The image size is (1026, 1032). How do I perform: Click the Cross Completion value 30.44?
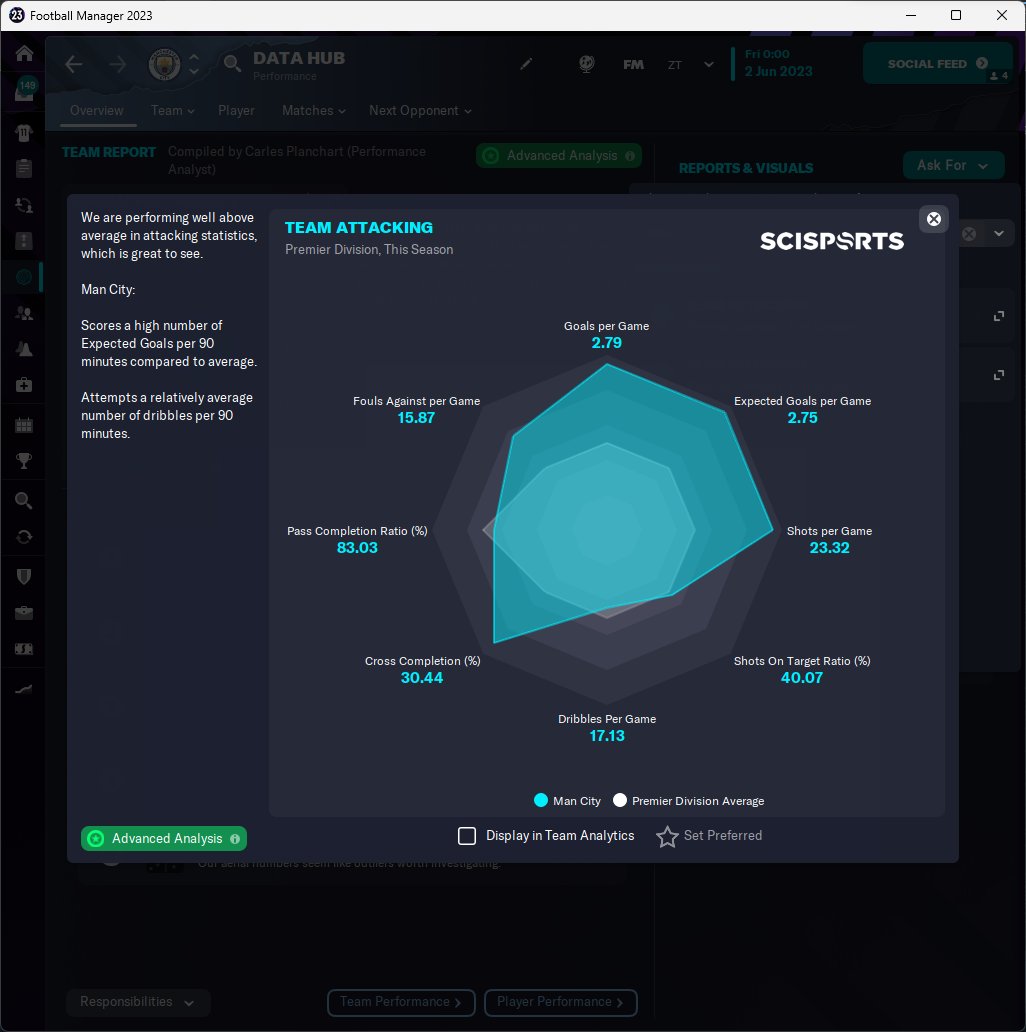point(422,678)
